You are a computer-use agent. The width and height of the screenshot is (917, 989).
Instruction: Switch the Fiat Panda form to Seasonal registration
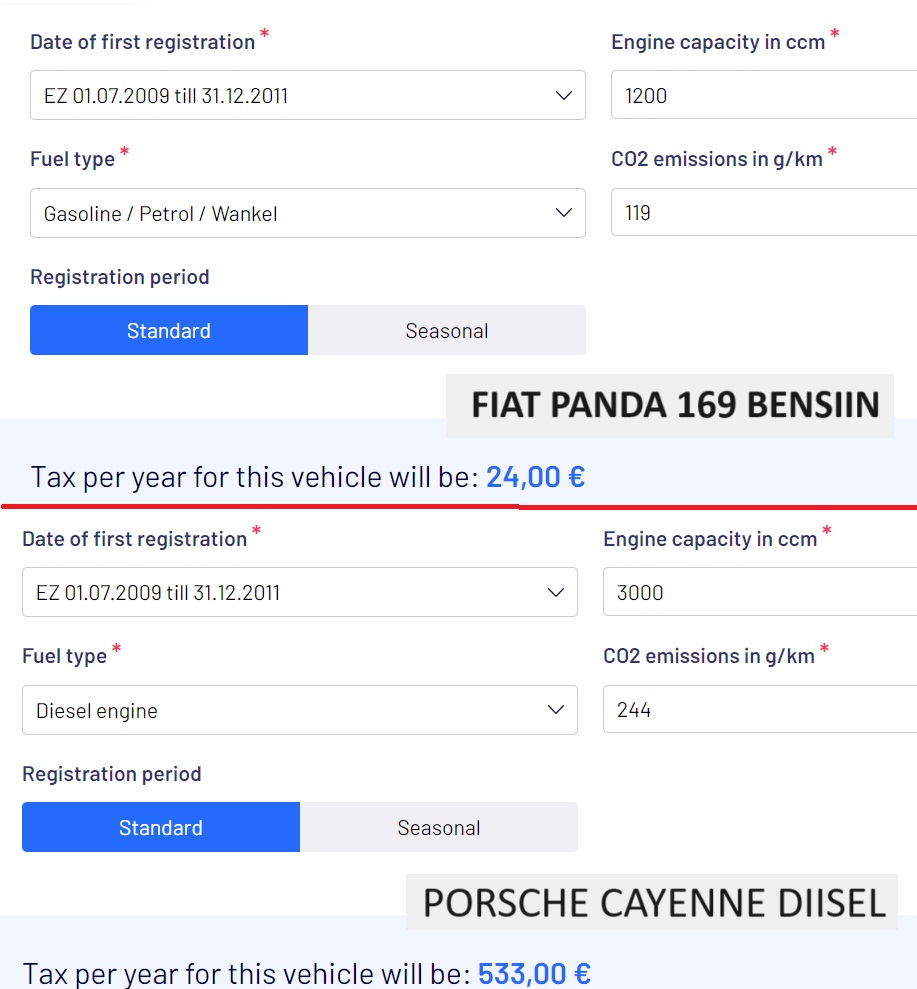tap(447, 331)
